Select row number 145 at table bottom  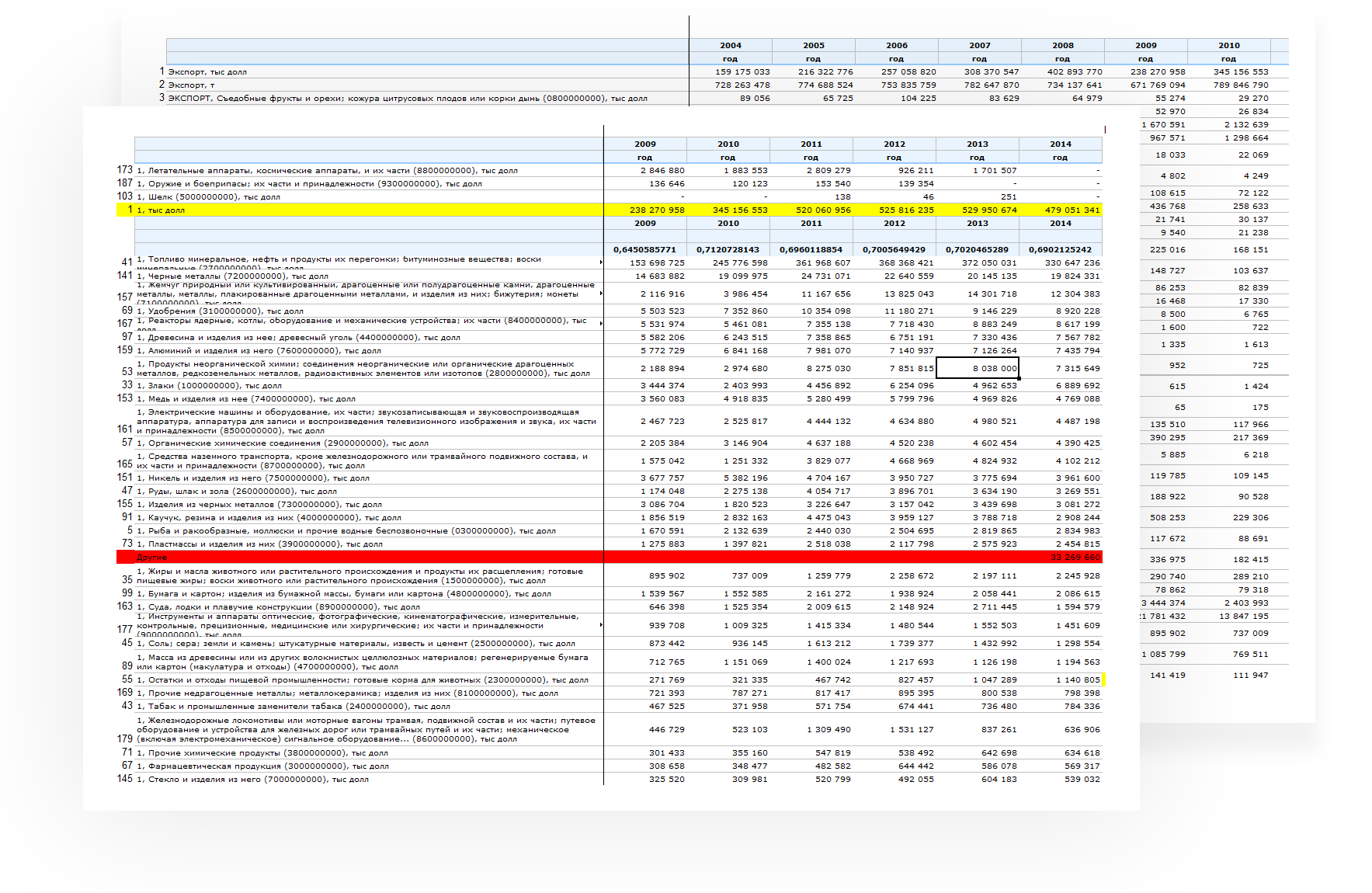124,779
